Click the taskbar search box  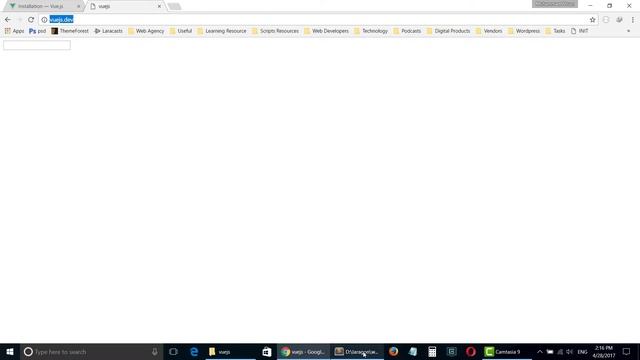coord(92,351)
